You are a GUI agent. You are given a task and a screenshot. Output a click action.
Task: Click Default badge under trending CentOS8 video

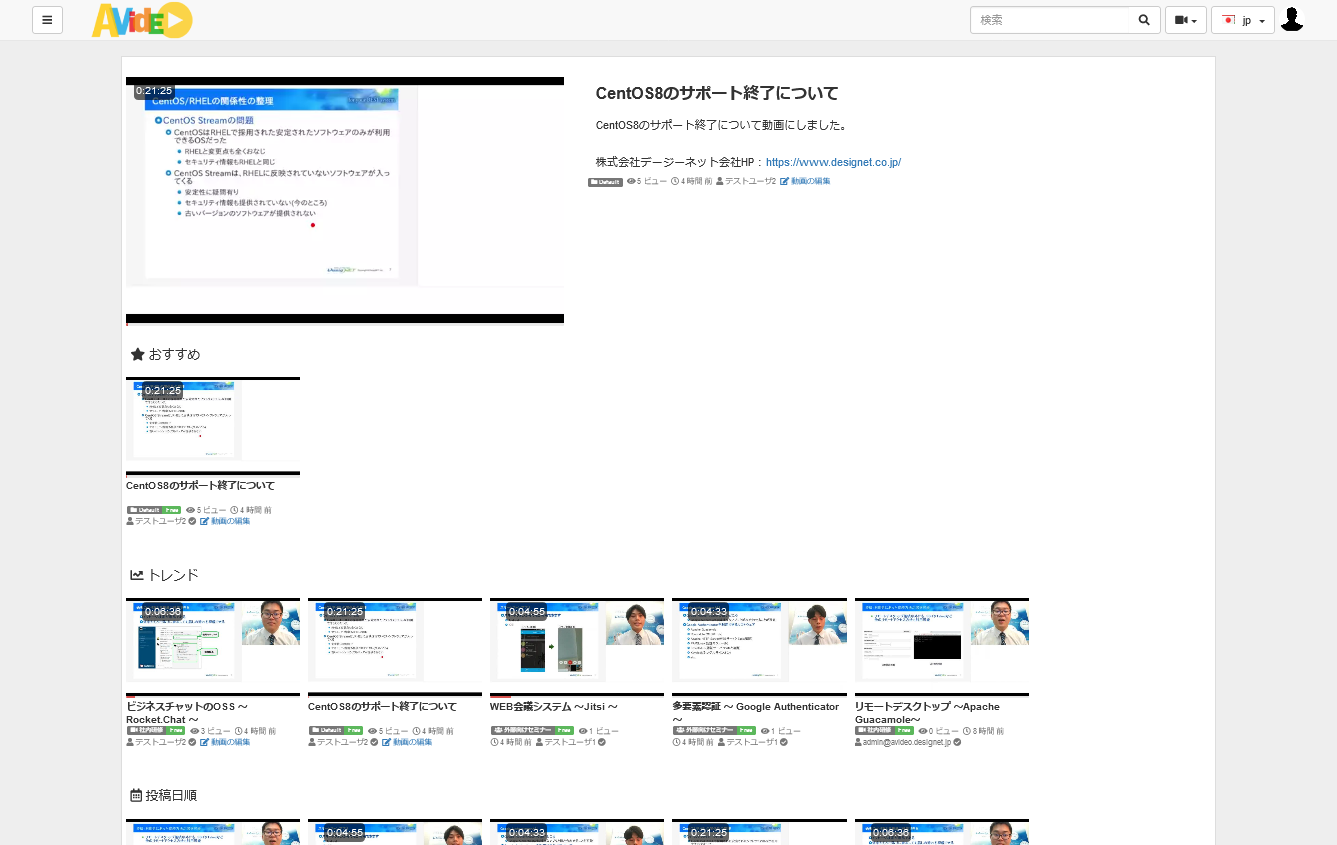(x=326, y=731)
